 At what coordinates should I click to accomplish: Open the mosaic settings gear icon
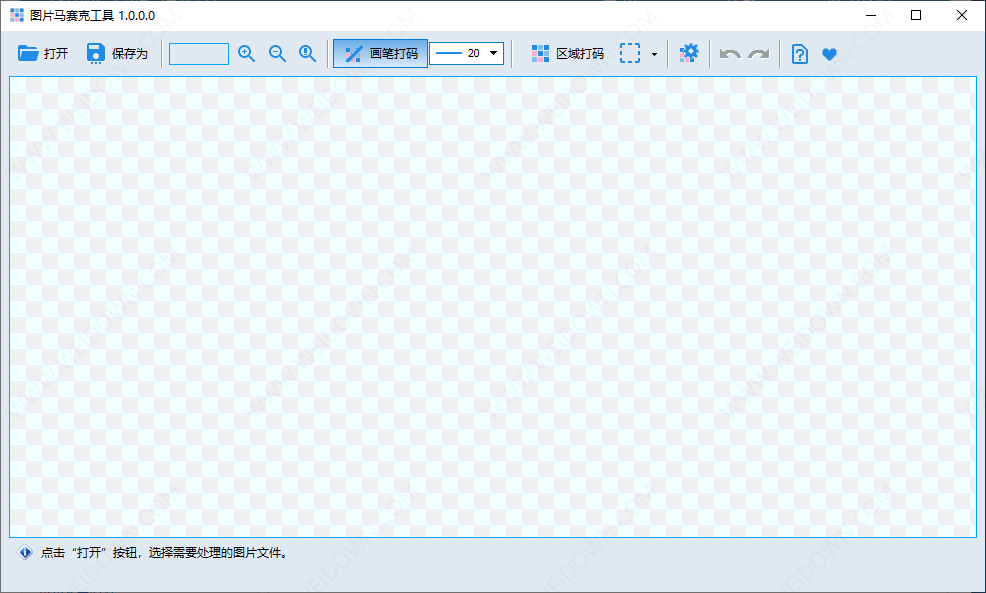tap(689, 53)
